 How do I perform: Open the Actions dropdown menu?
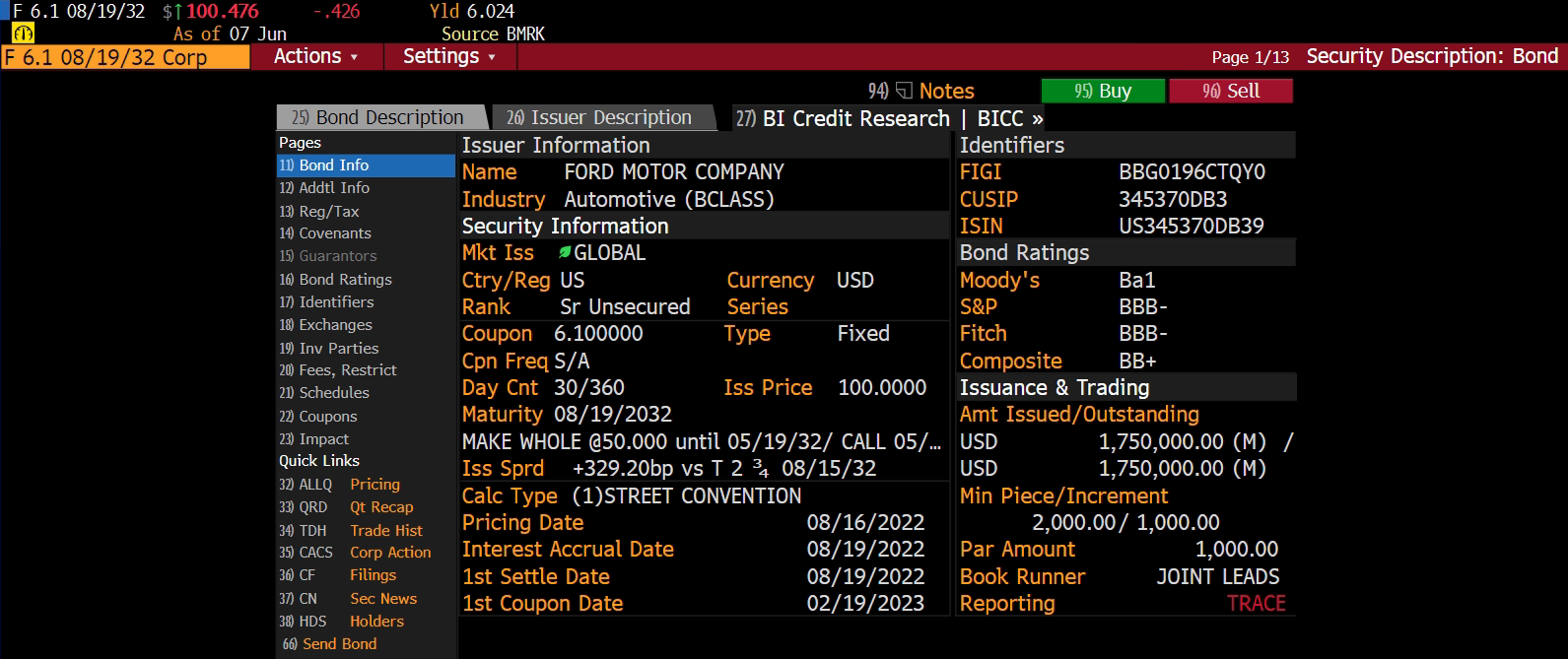coord(315,57)
